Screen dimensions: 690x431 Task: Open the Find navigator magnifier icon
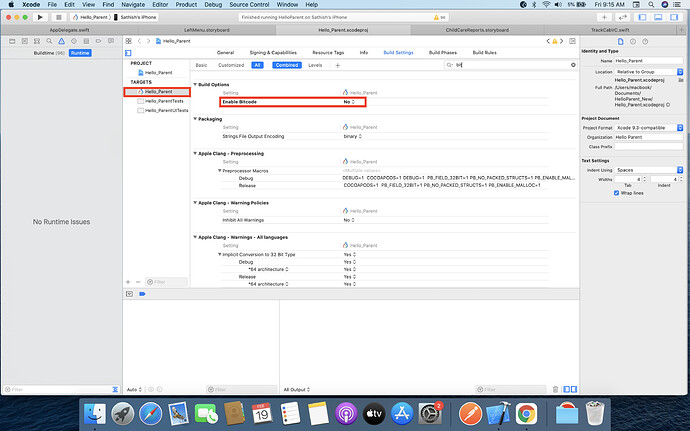click(49, 41)
